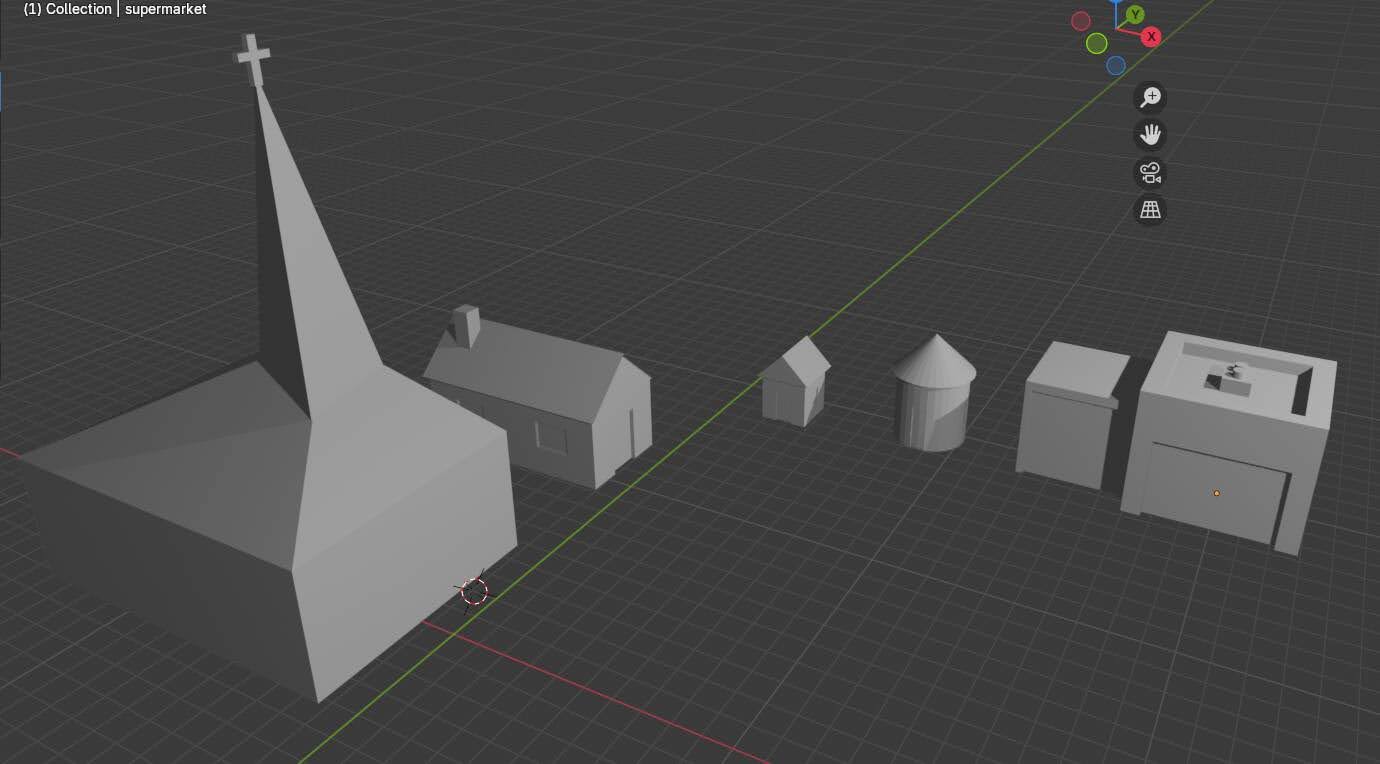Select the small shed near the green axis

coord(795,390)
